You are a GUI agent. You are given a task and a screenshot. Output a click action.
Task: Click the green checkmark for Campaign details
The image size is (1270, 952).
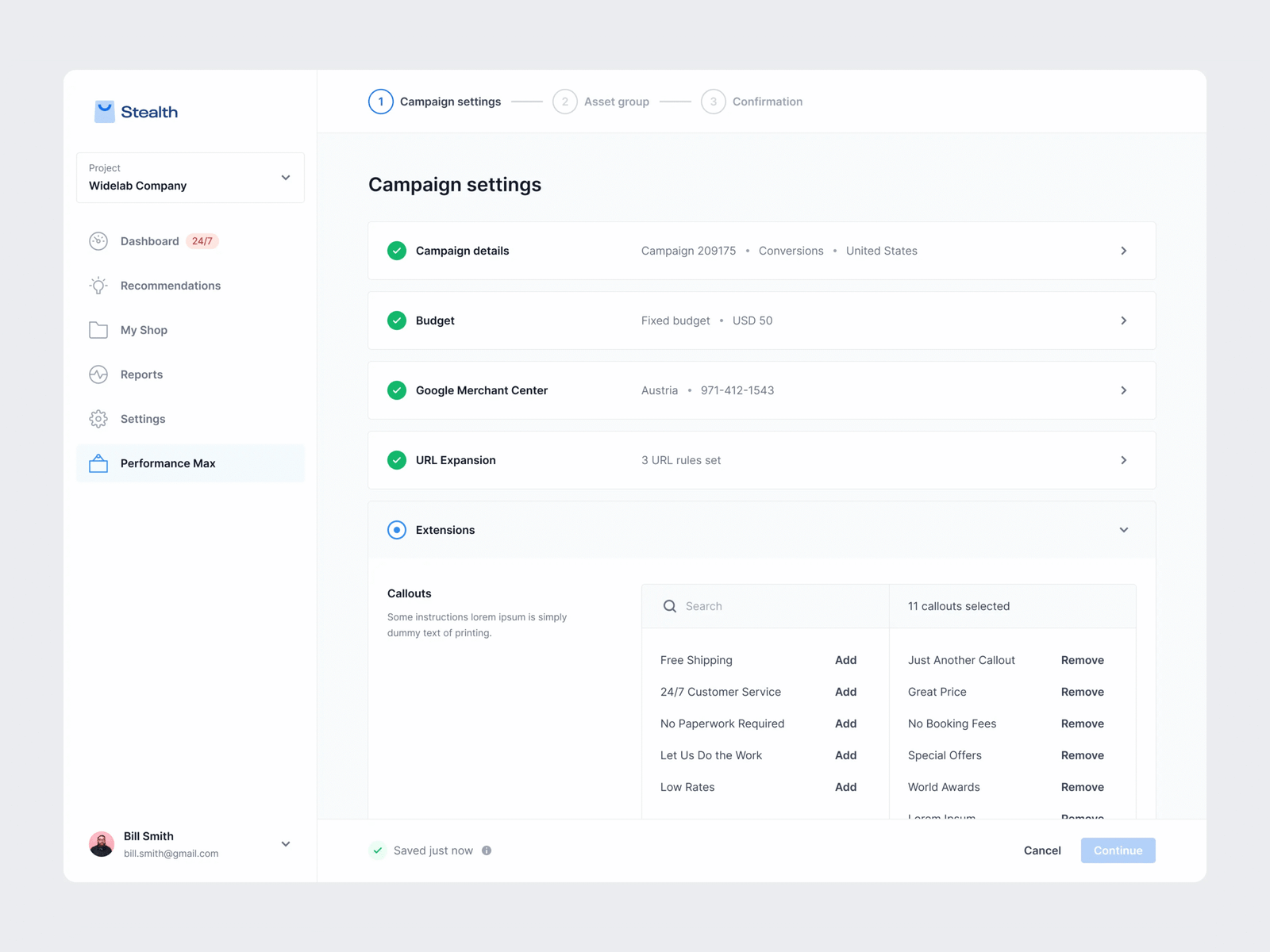(397, 251)
